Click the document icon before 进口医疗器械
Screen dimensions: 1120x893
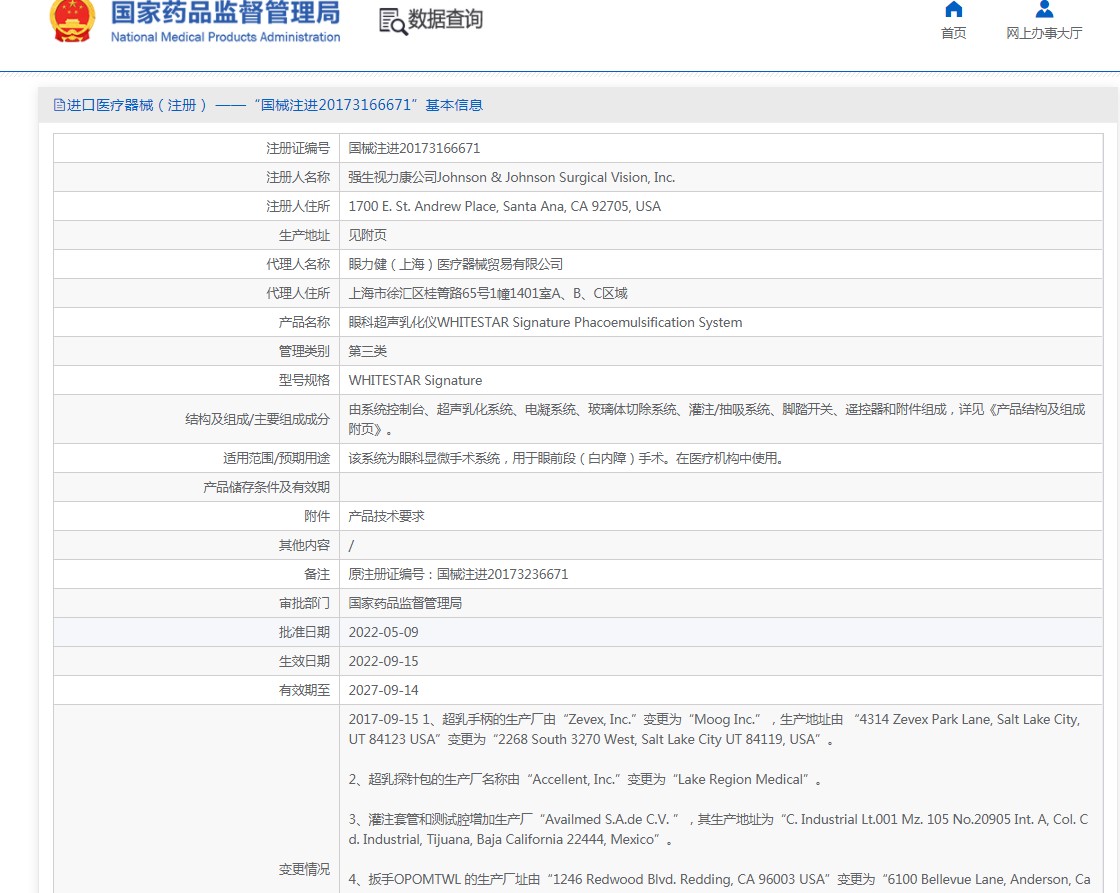59,105
